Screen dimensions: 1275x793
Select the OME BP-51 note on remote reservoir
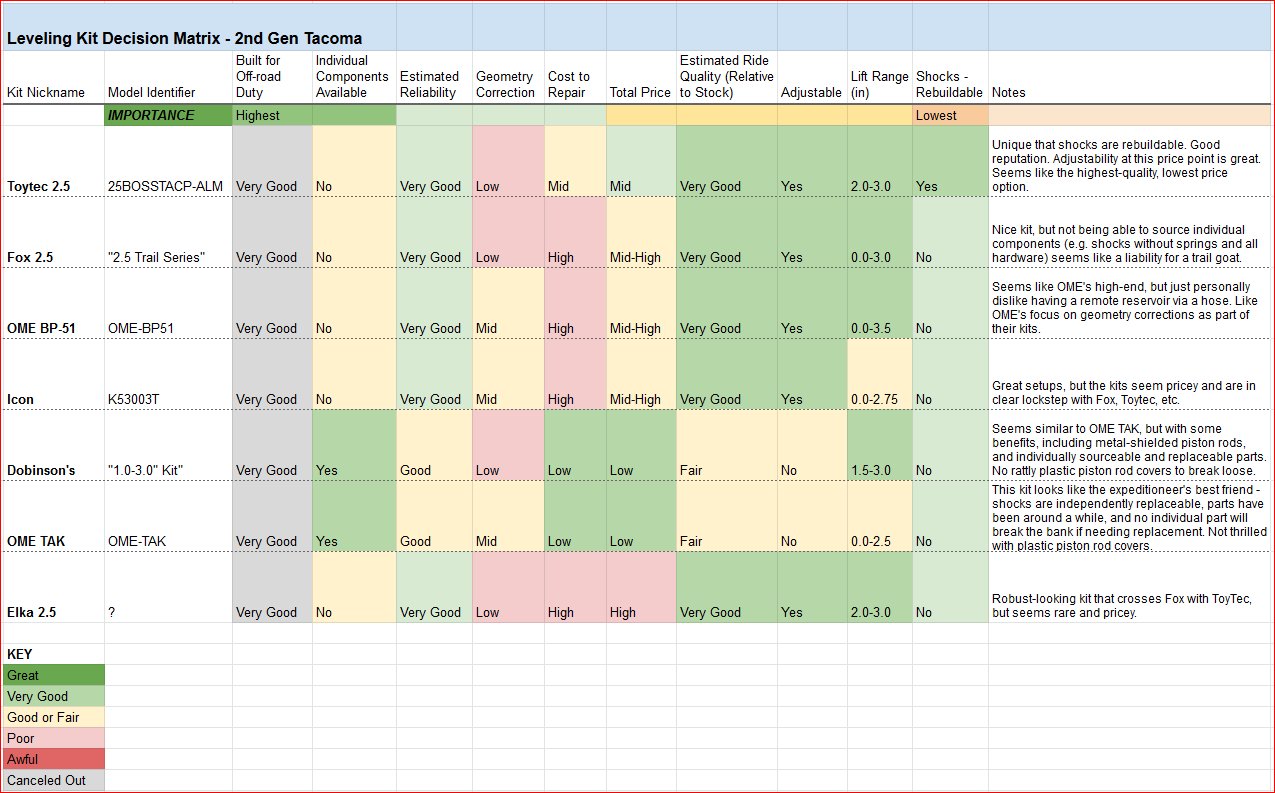(x=1131, y=303)
